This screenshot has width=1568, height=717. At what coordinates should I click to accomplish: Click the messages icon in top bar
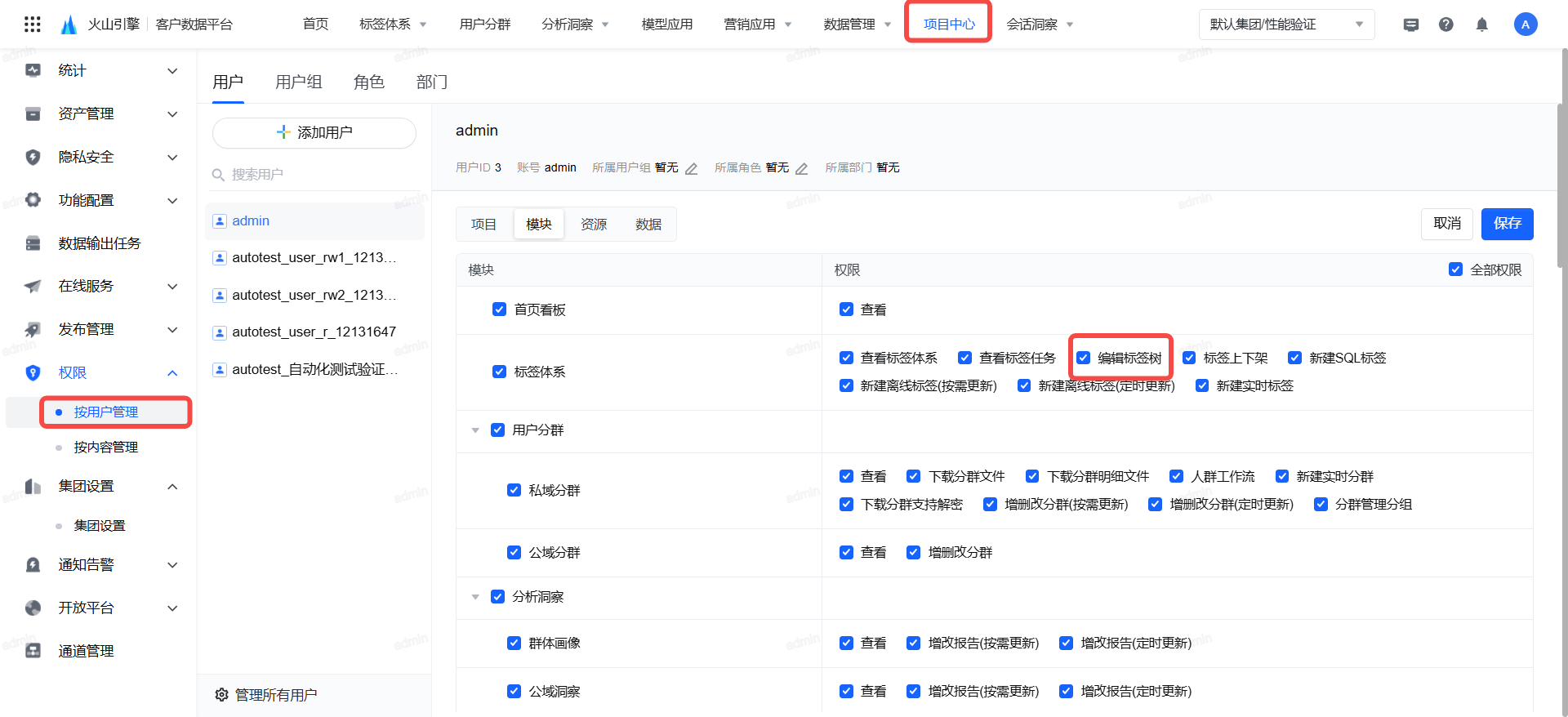point(1410,24)
